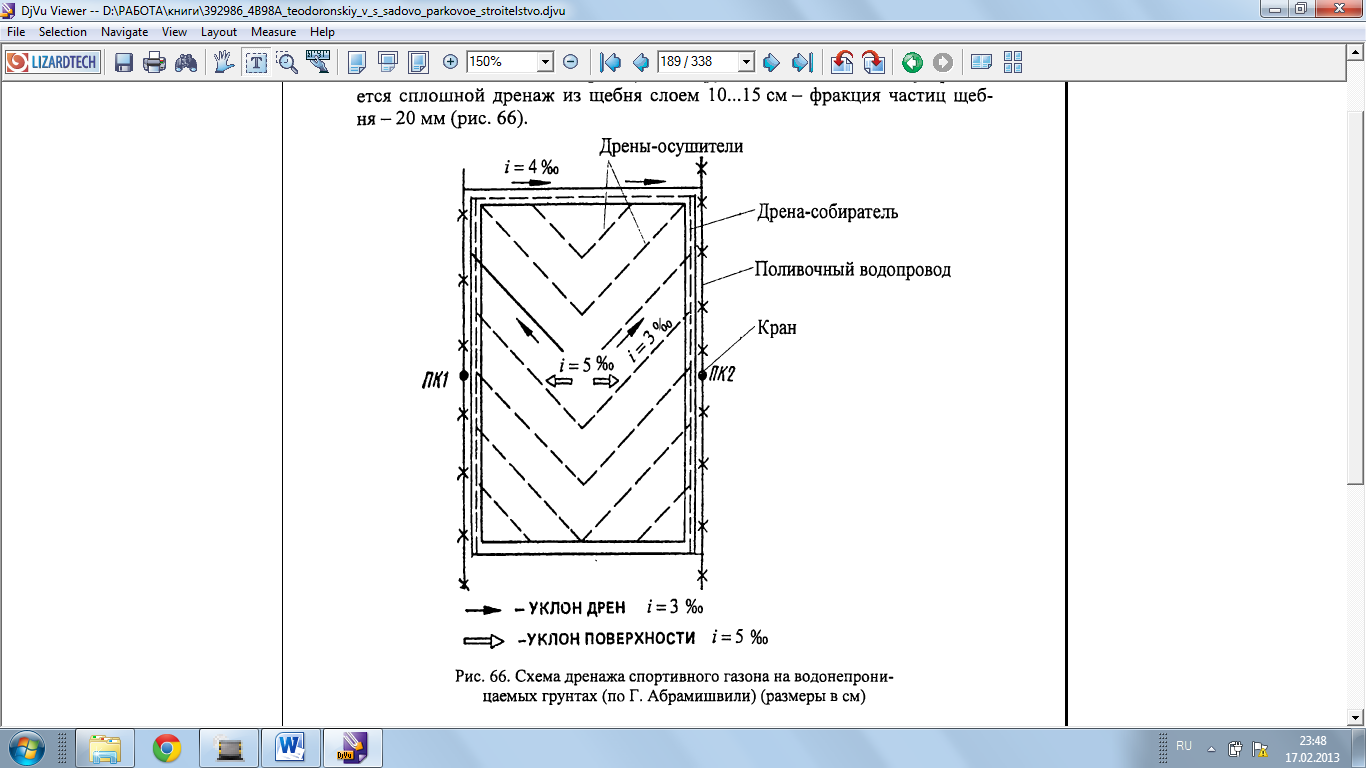Screen dimensions: 1366x768
Task: Open Windows Explorer from the taskbar
Action: coord(105,748)
